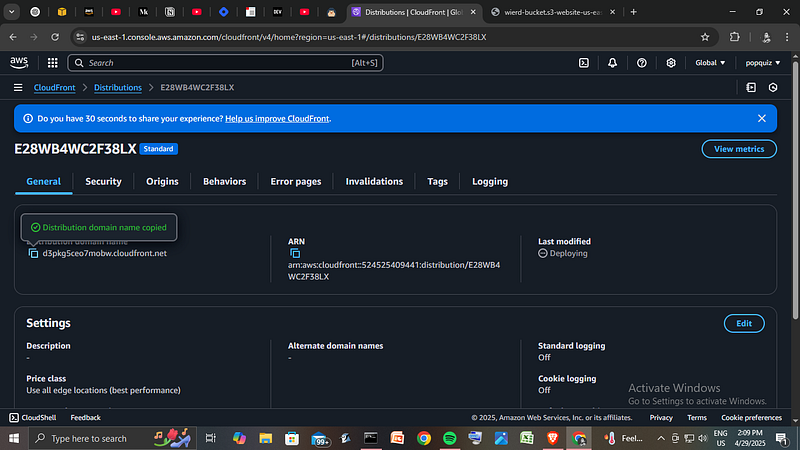Open the AWS home logo
Image resolution: width=800 pixels, height=450 pixels.
(19, 62)
